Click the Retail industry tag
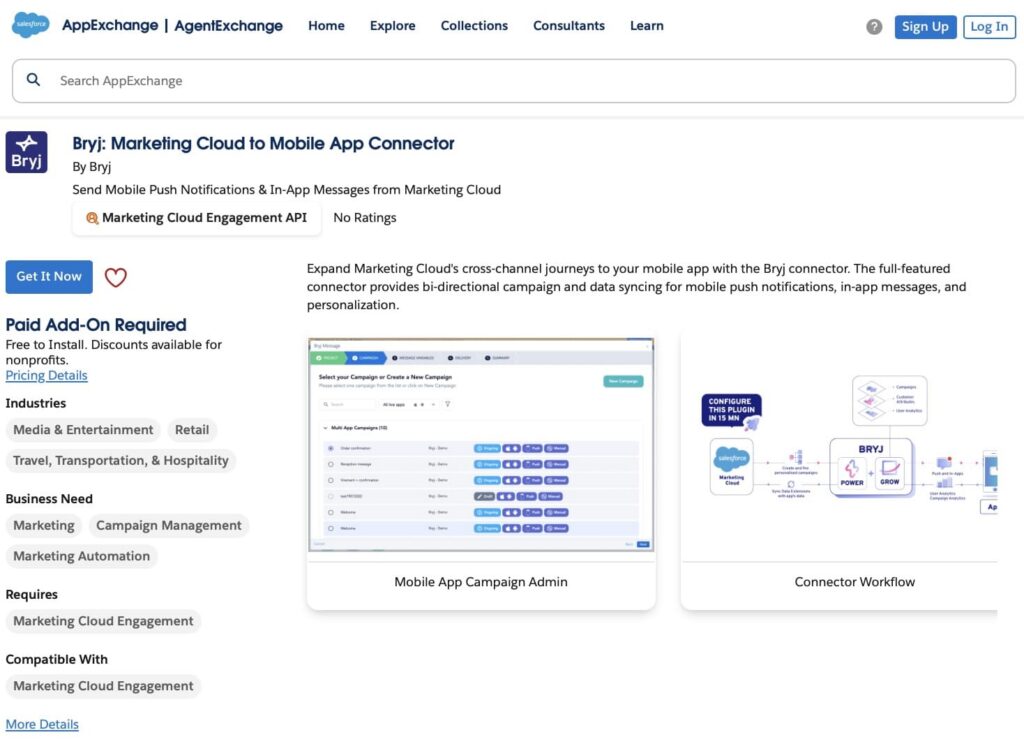 (192, 430)
